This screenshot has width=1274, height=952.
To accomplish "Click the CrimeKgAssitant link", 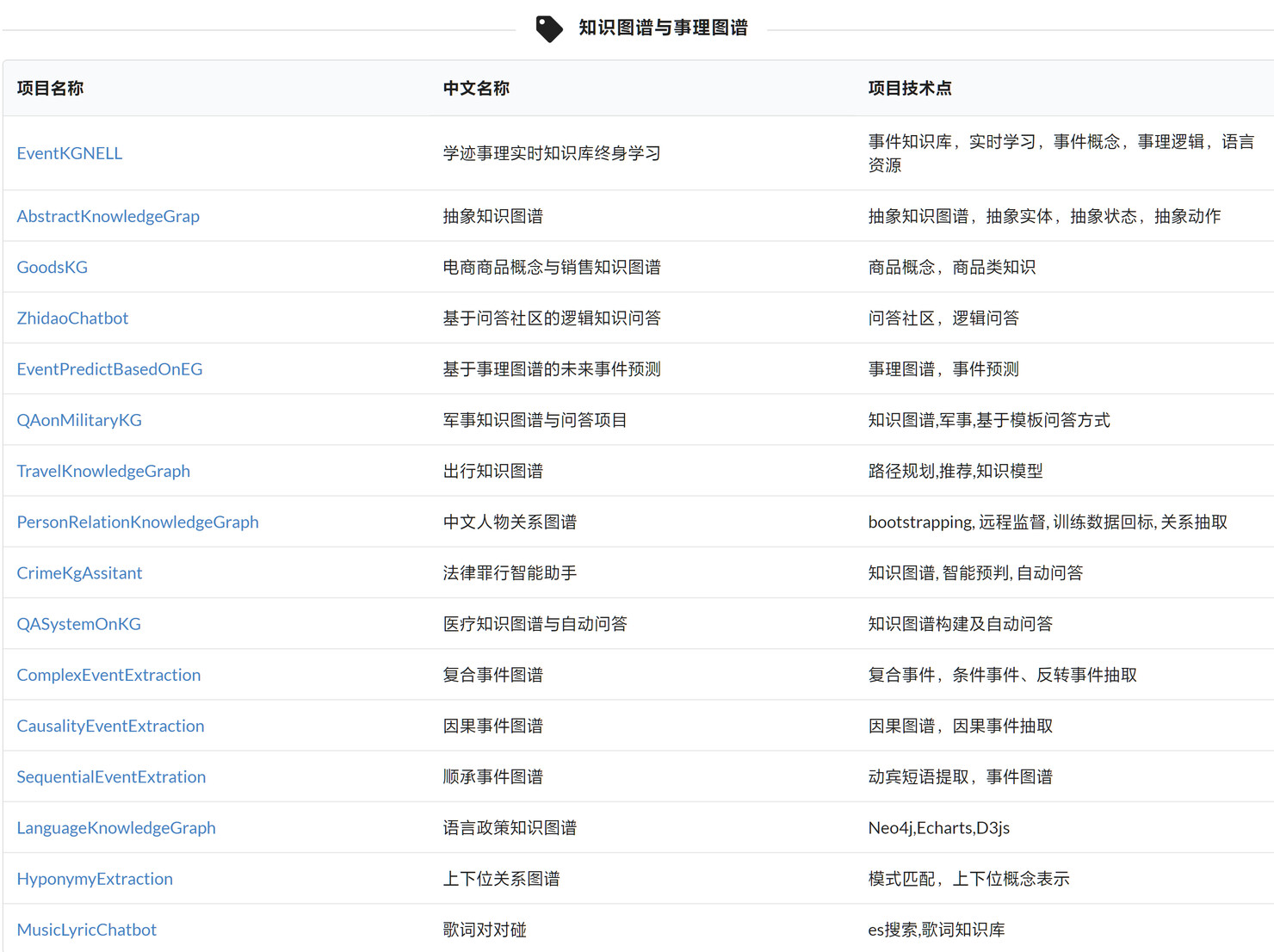I will pos(79,573).
